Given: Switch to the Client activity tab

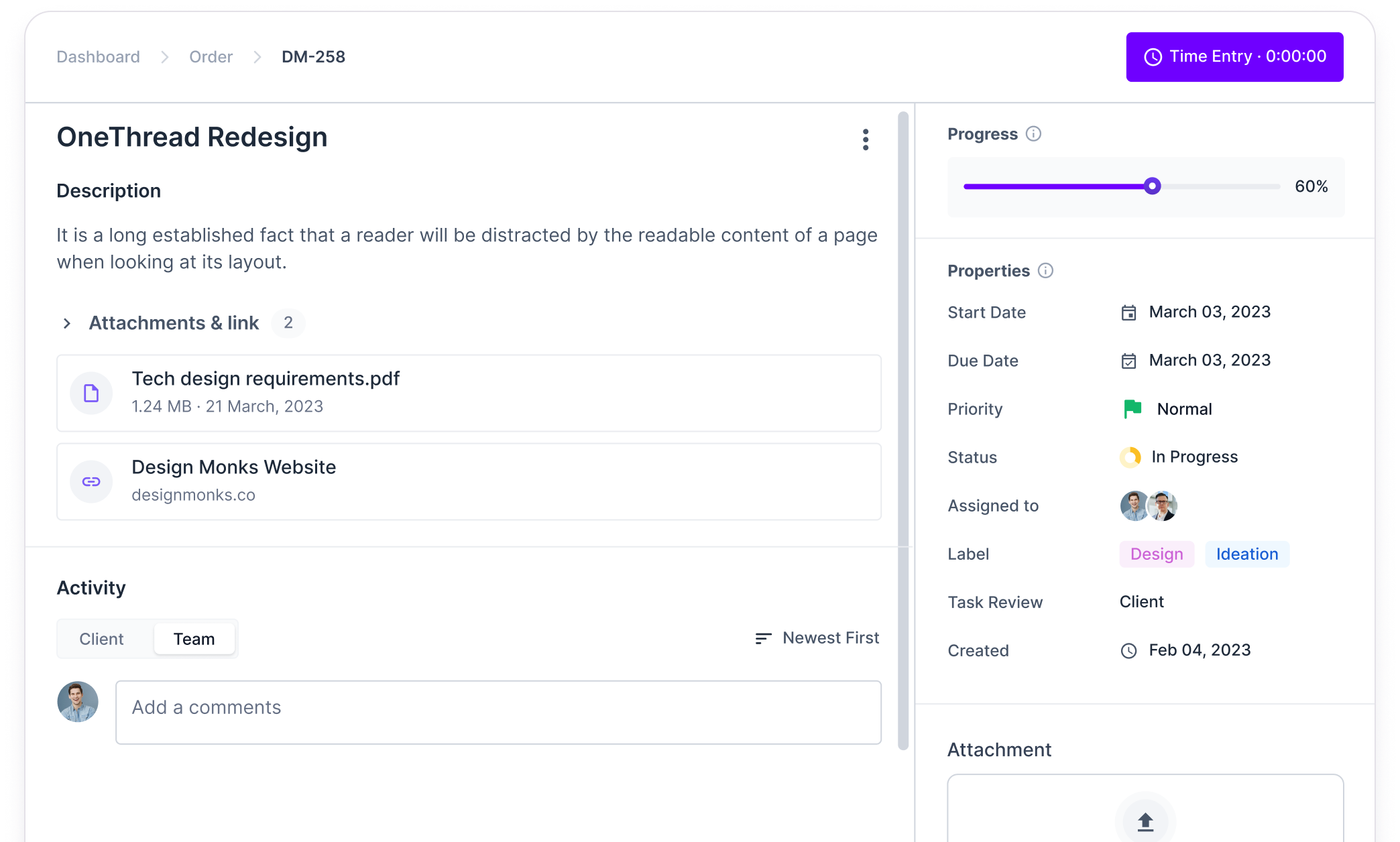Looking at the screenshot, I should (x=101, y=639).
